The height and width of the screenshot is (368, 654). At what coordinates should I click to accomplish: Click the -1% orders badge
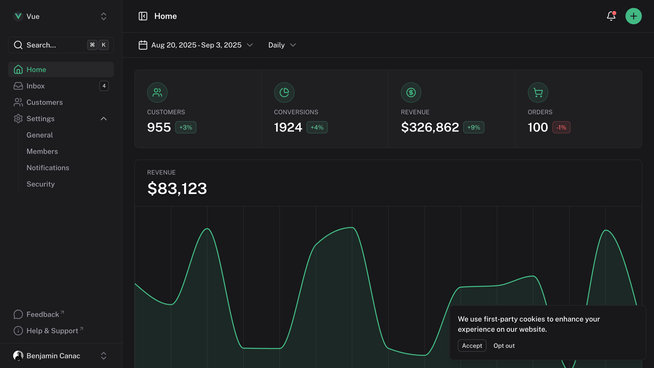561,127
